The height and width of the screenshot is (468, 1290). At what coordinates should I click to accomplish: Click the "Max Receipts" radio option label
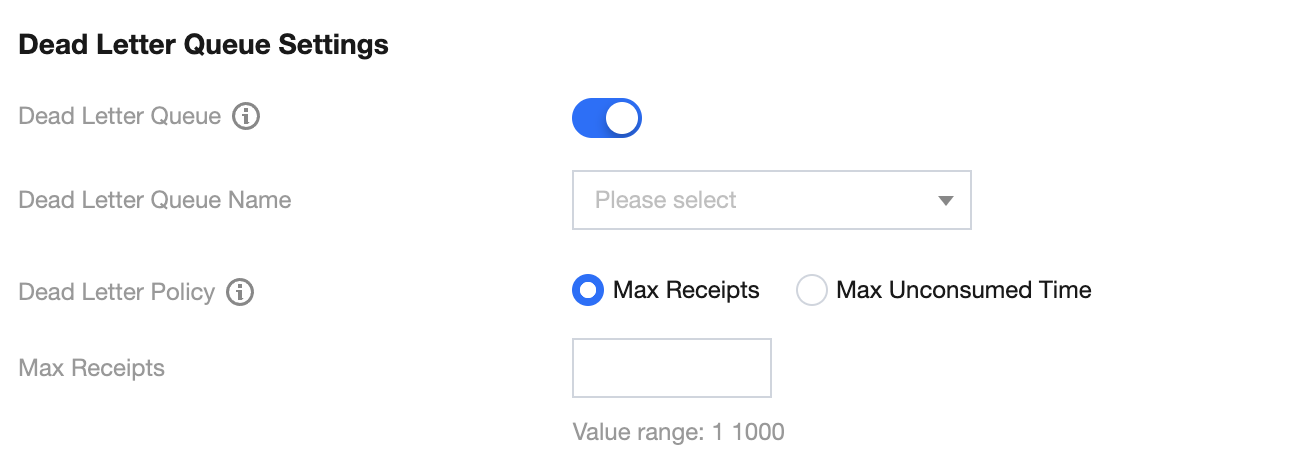tap(686, 291)
